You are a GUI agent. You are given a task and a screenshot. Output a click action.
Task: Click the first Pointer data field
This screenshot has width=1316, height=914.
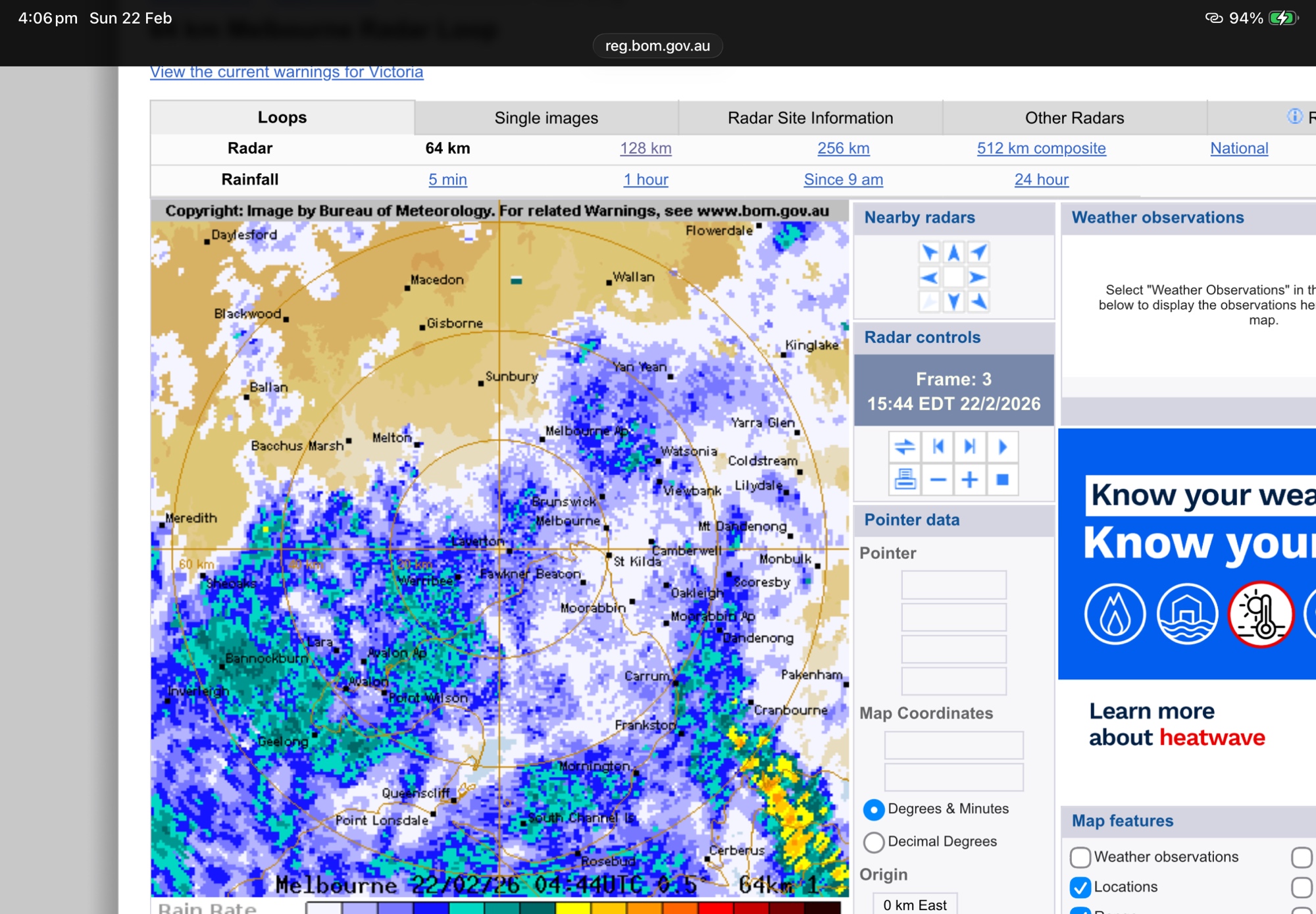953,584
